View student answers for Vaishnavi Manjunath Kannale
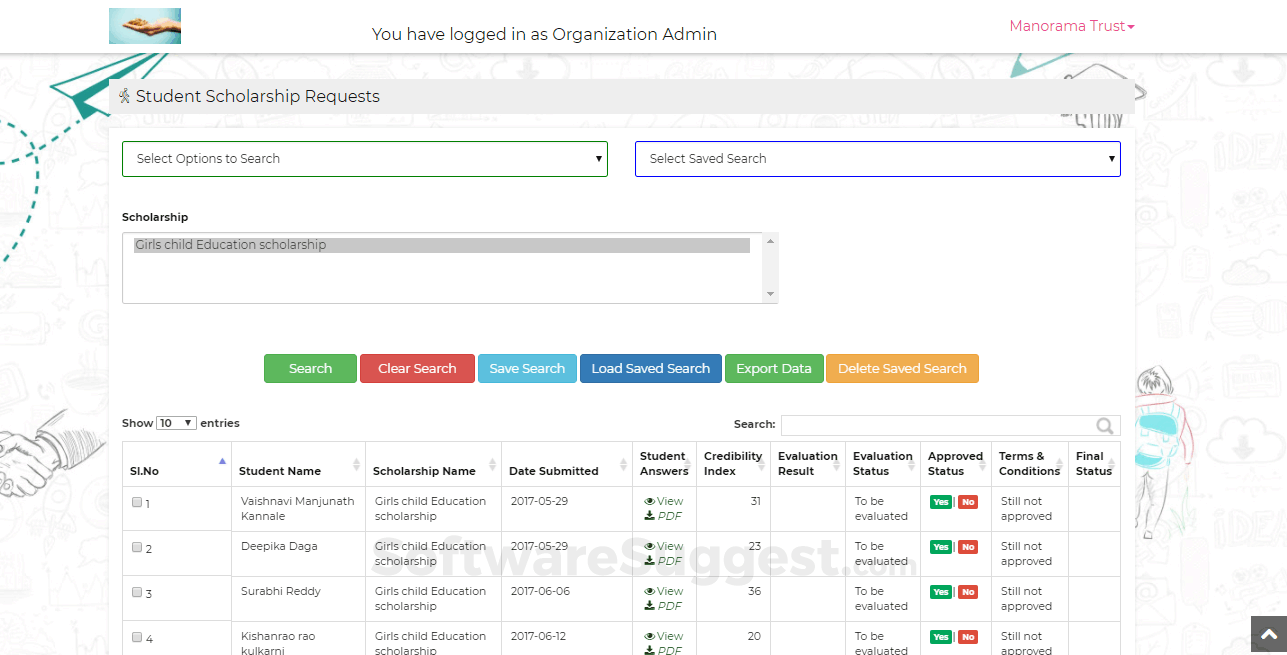1287x655 pixels. tap(664, 501)
